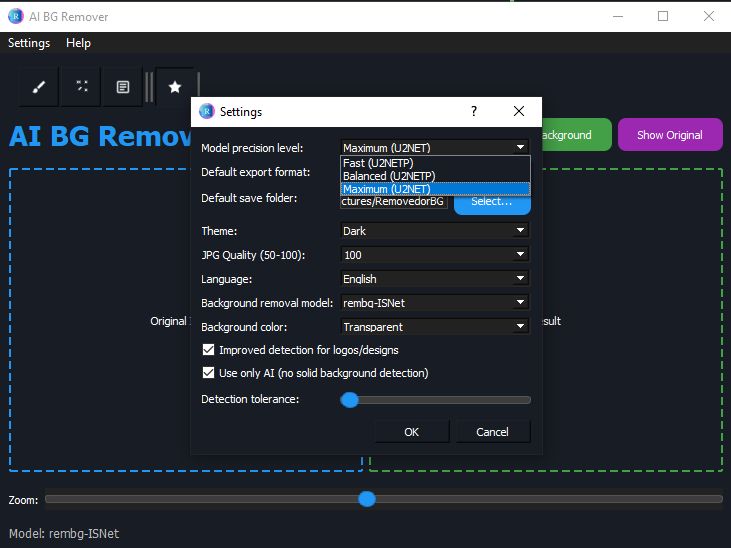The height and width of the screenshot is (548, 731).
Task: Uncheck Use only AI checkbox
Action: [209, 373]
